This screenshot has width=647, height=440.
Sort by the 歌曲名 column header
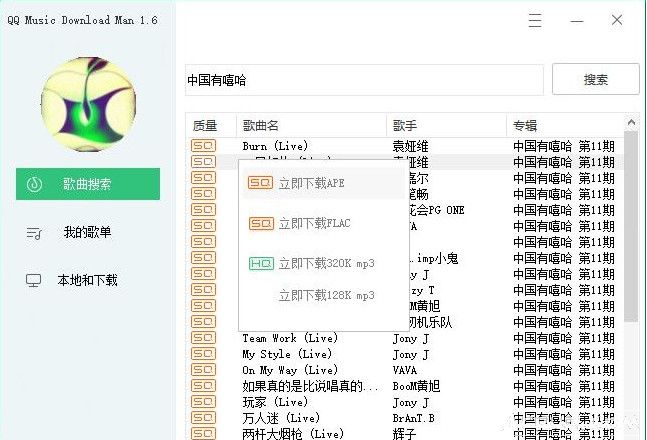(312, 125)
